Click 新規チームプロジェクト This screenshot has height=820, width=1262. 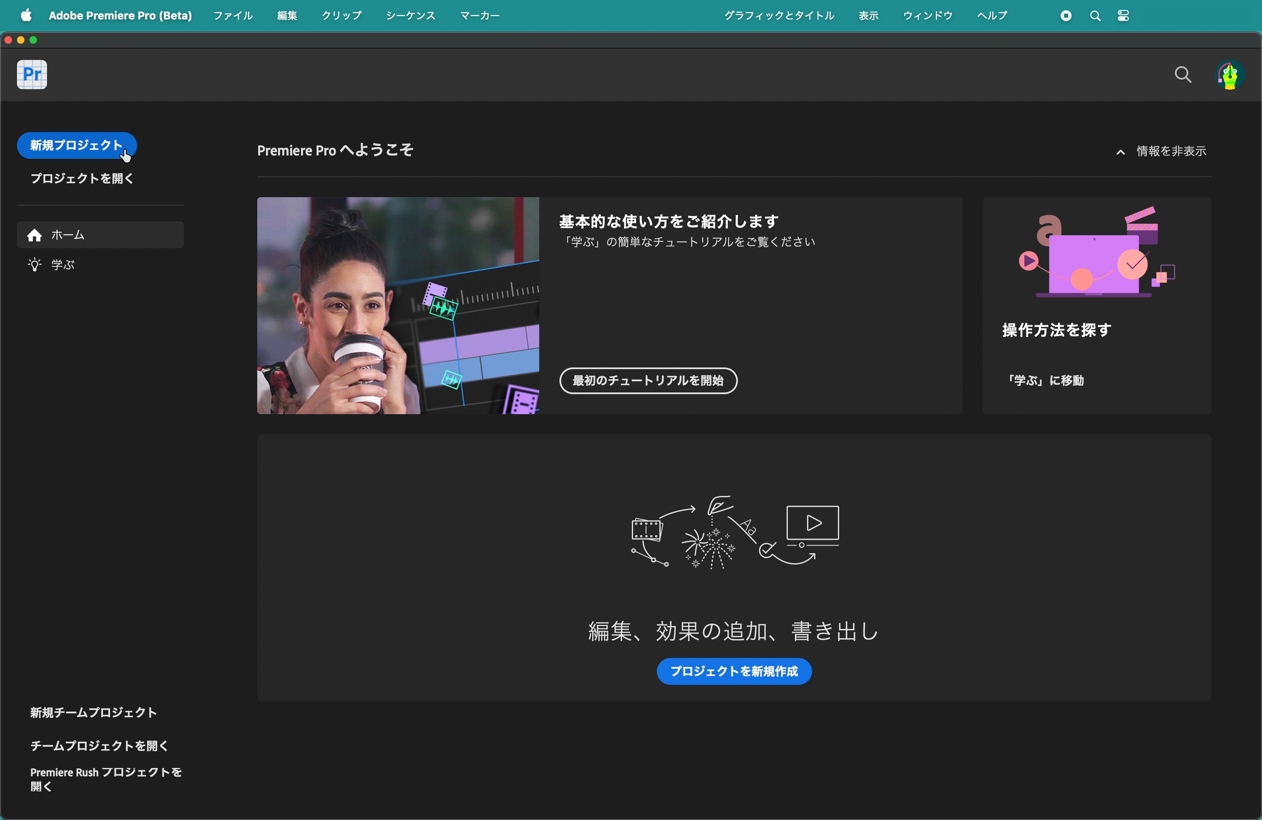(93, 713)
